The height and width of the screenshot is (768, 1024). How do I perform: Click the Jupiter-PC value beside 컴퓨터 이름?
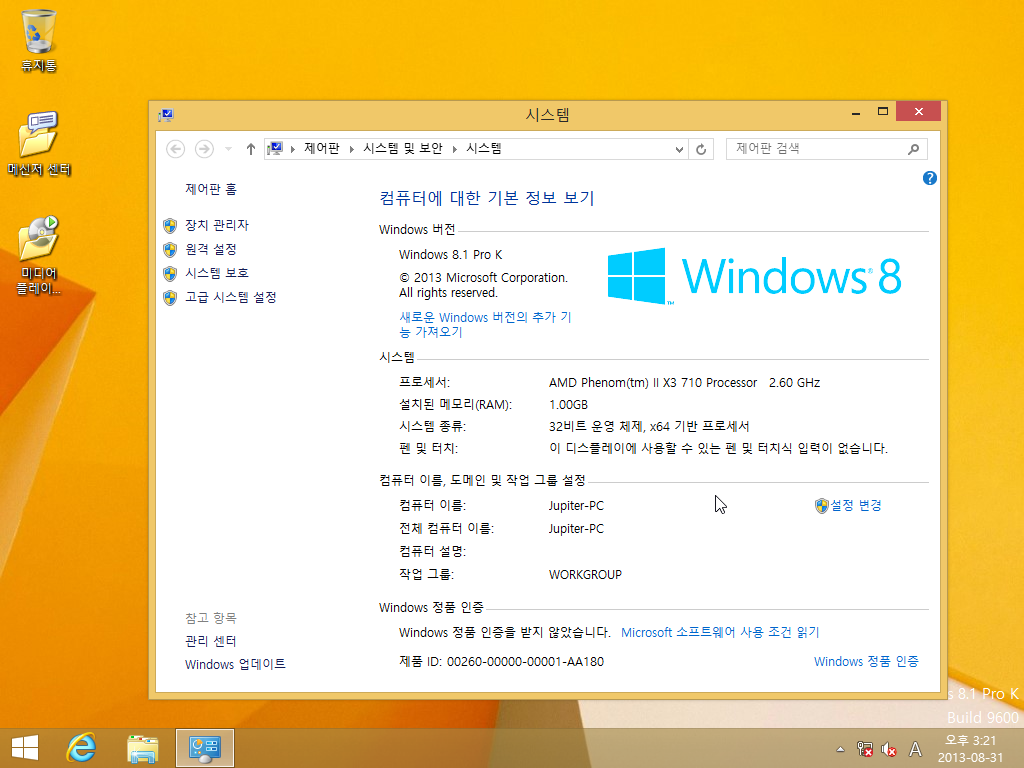pos(576,505)
